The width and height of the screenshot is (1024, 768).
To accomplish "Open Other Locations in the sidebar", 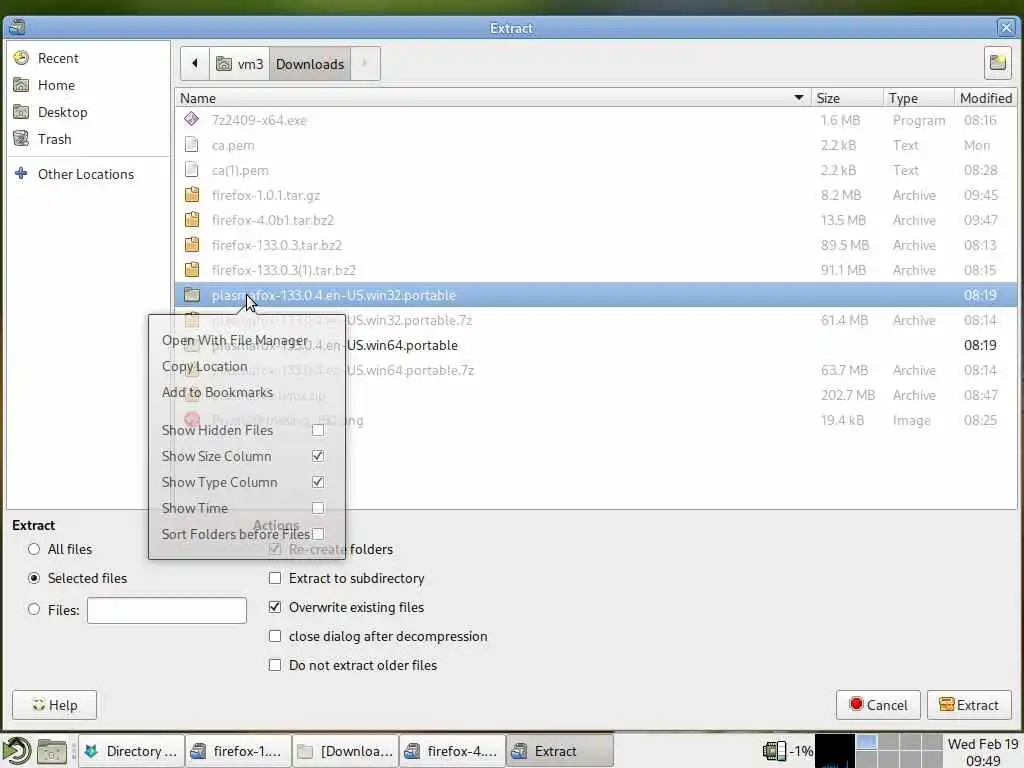I will pos(88,174).
